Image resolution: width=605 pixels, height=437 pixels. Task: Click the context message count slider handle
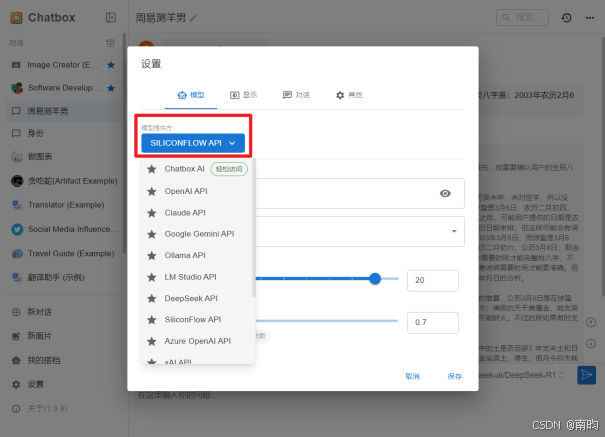(x=375, y=278)
